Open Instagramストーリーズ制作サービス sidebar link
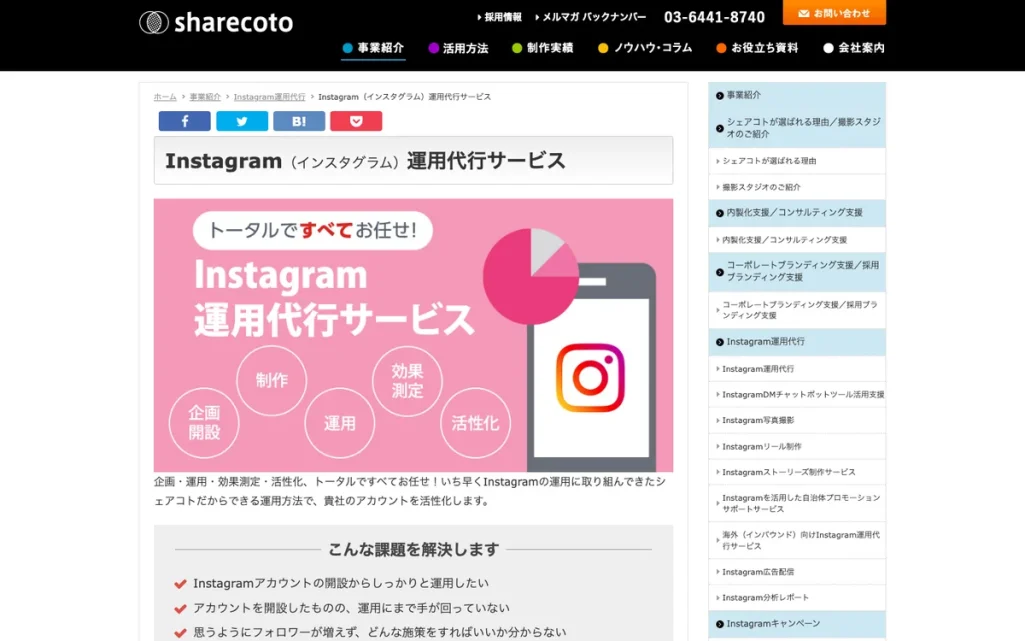Viewport: 1025px width, 641px height. (x=797, y=472)
